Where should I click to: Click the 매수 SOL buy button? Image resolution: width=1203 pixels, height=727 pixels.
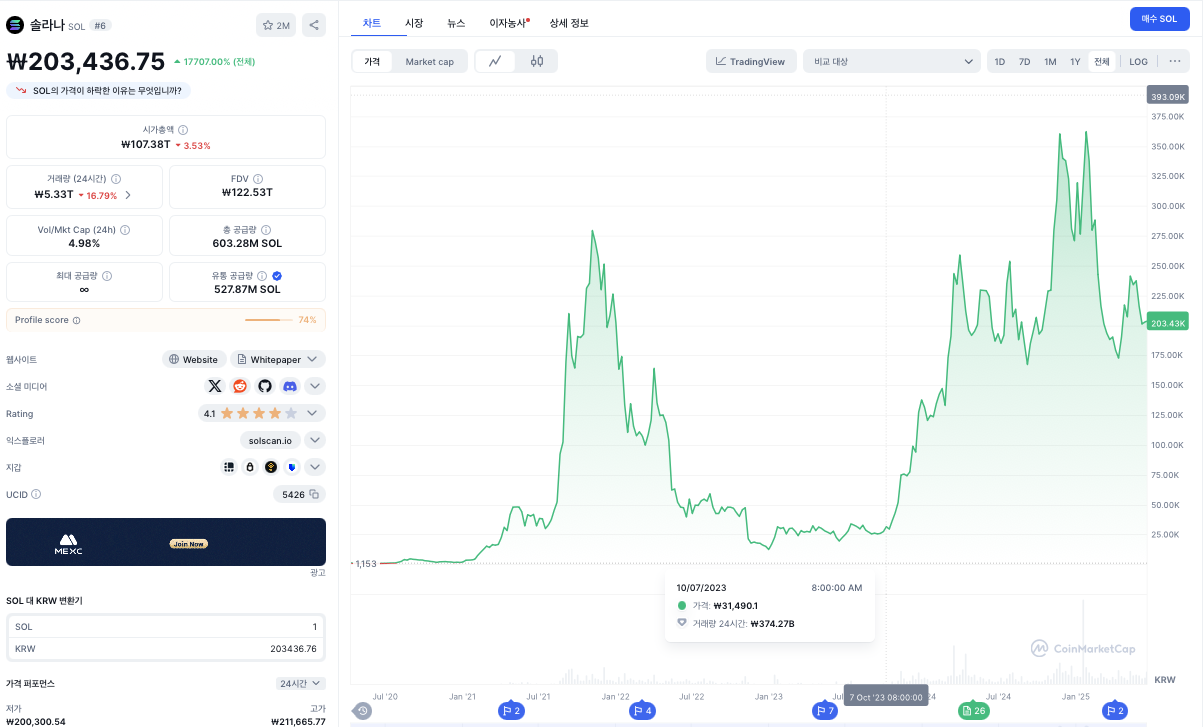coord(1159,19)
